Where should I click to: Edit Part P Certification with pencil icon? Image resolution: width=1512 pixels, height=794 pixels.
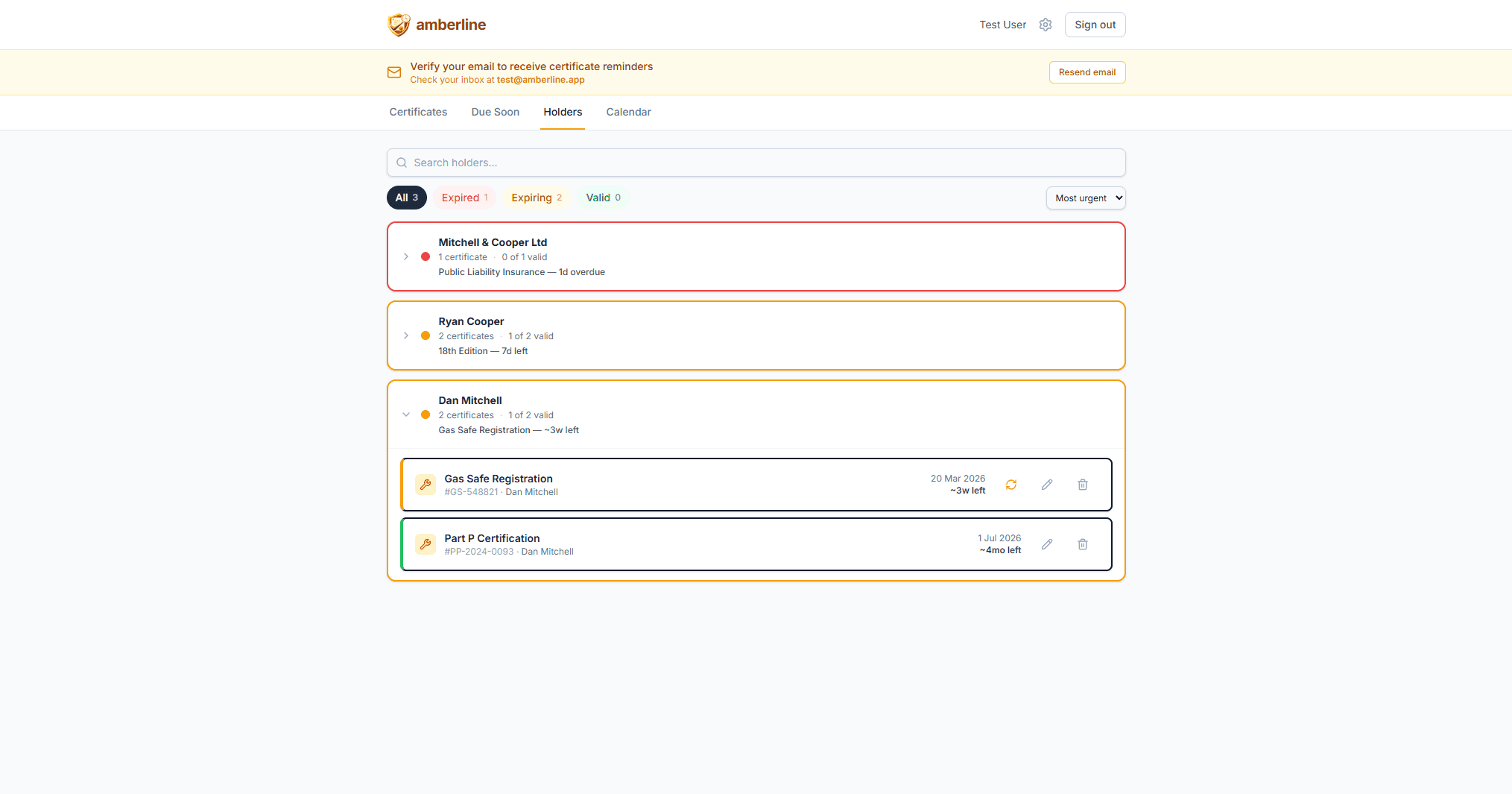coord(1047,544)
